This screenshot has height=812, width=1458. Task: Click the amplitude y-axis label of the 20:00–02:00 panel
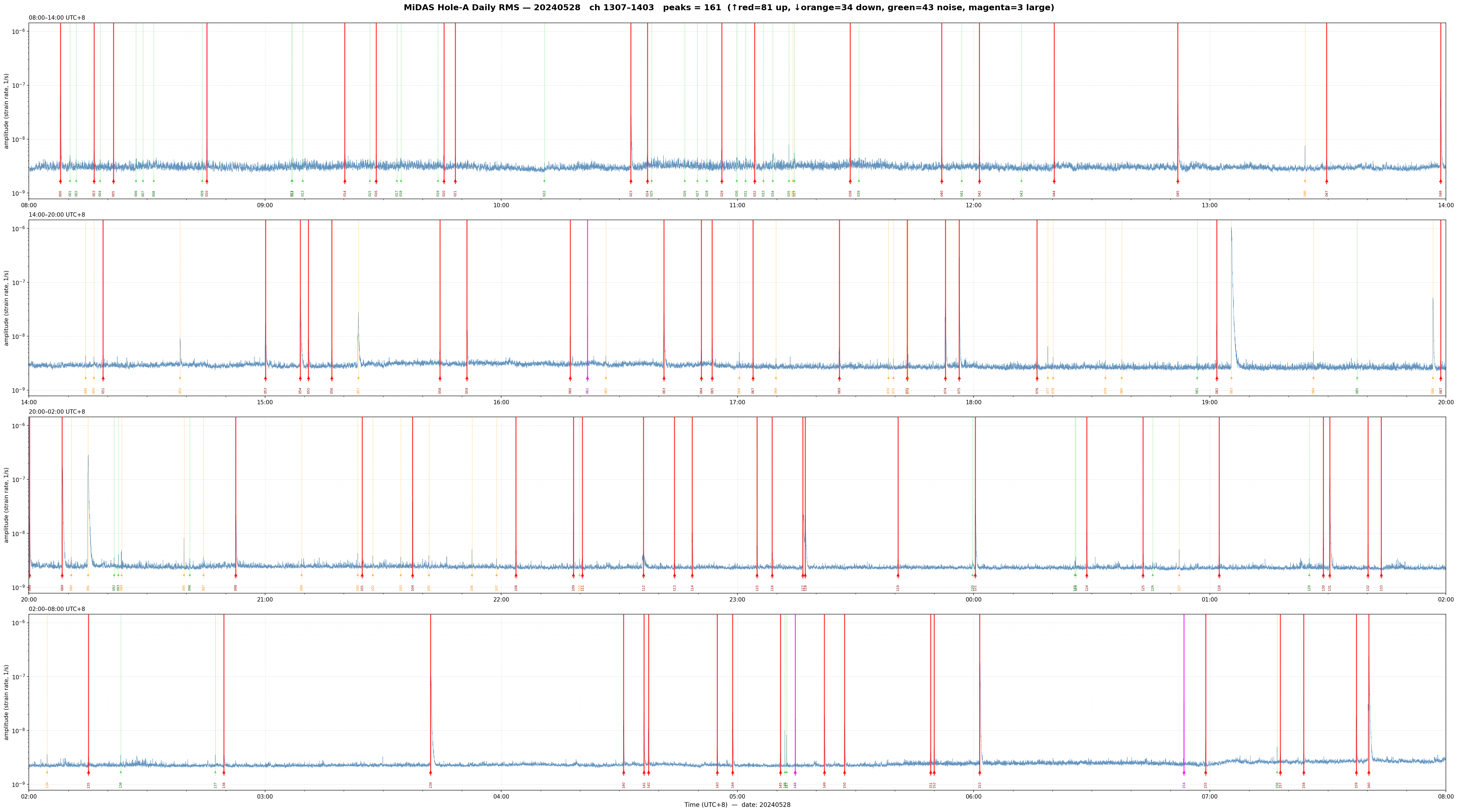pos(7,505)
